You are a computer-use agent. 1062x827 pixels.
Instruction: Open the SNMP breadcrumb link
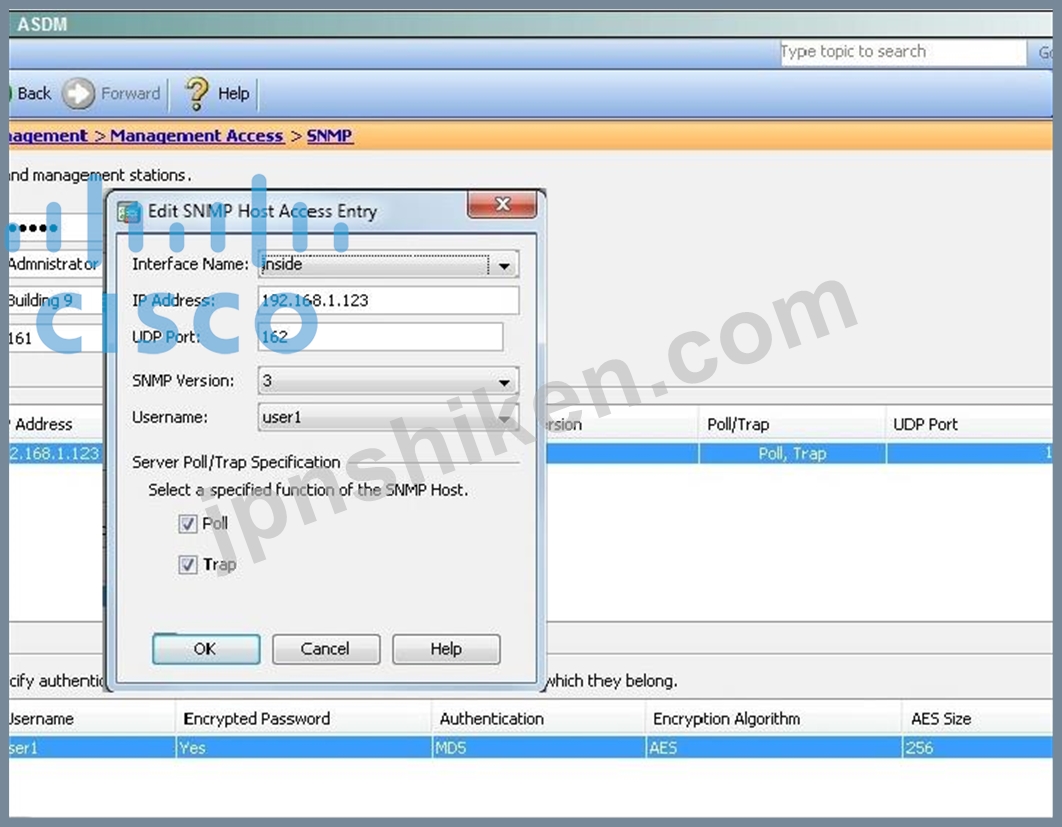click(329, 135)
